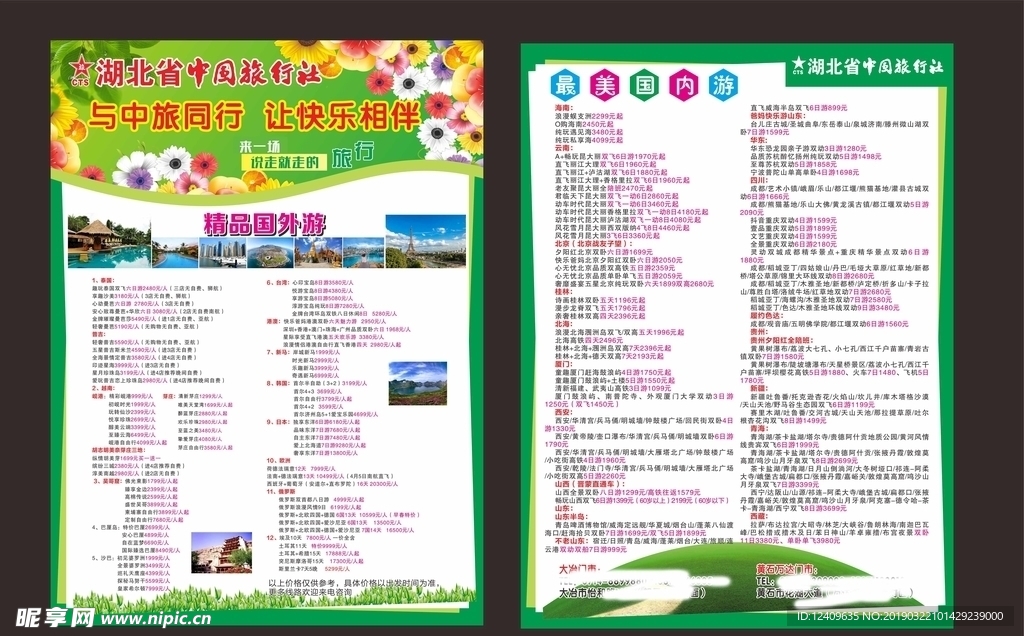Open the Eiffel Tower photo
Image resolution: width=1024 pixels, height=636 pixels.
pos(425,241)
